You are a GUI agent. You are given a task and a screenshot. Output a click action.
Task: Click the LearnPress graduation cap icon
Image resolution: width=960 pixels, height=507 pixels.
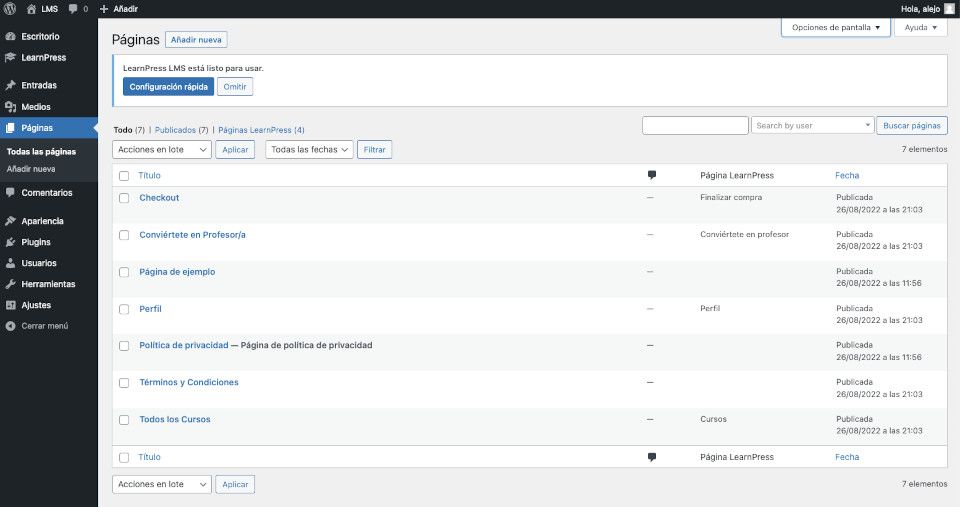(x=10, y=57)
